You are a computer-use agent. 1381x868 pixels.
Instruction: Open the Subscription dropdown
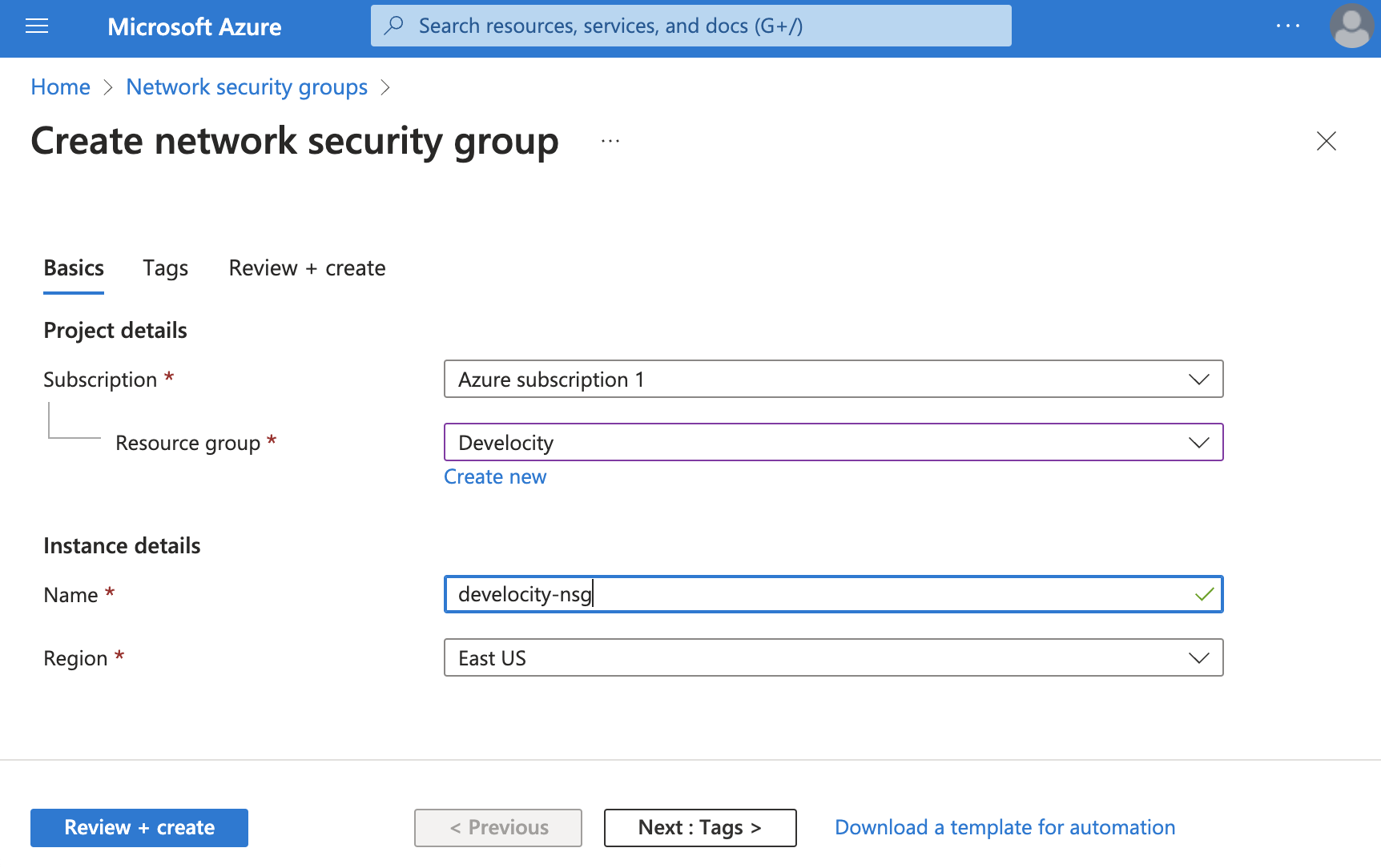[1199, 379]
